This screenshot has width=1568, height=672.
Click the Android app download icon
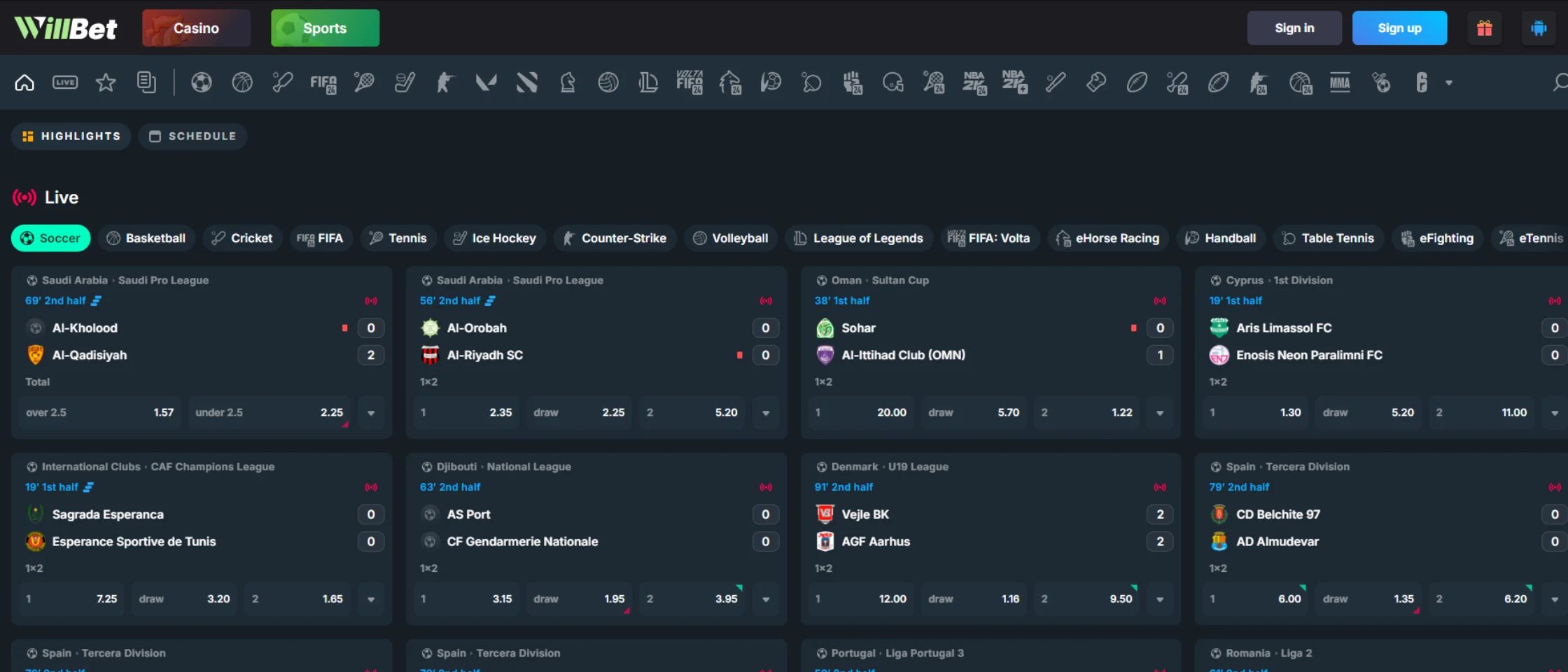1538,28
